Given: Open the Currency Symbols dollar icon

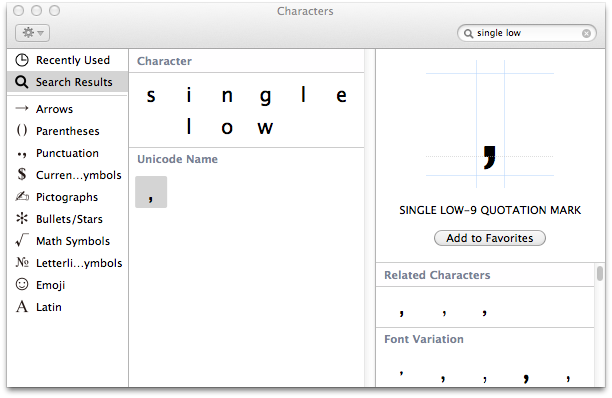Looking at the screenshot, I should (x=22, y=174).
